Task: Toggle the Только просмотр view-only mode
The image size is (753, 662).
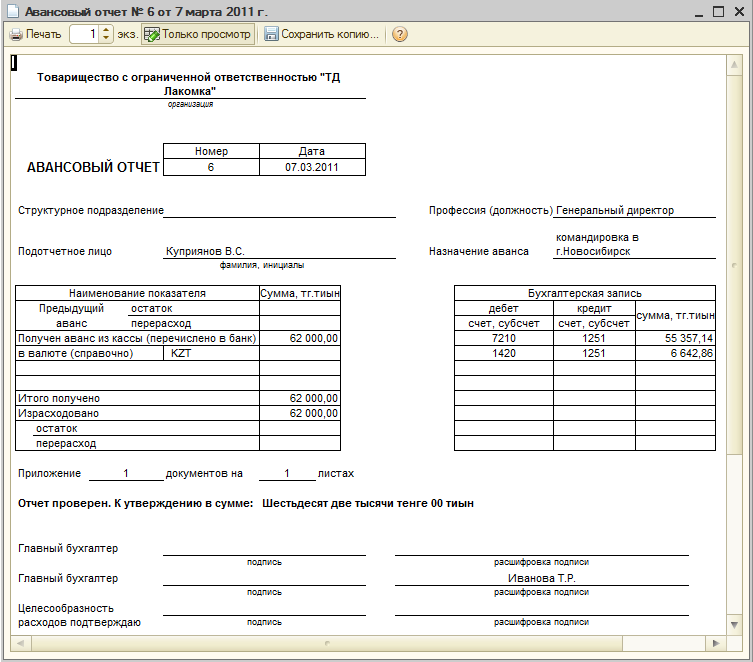Action: [197, 34]
